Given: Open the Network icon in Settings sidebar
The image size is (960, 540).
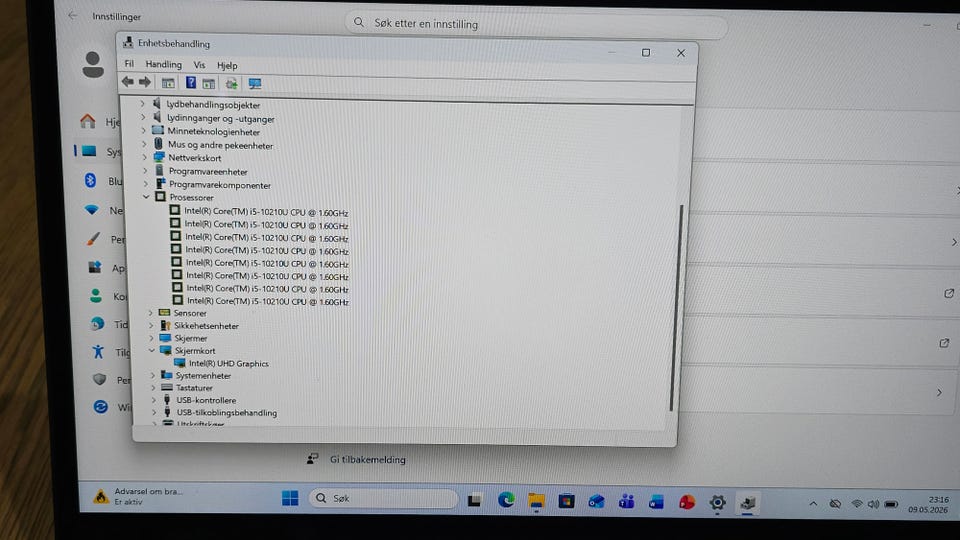Looking at the screenshot, I should coord(92,209).
